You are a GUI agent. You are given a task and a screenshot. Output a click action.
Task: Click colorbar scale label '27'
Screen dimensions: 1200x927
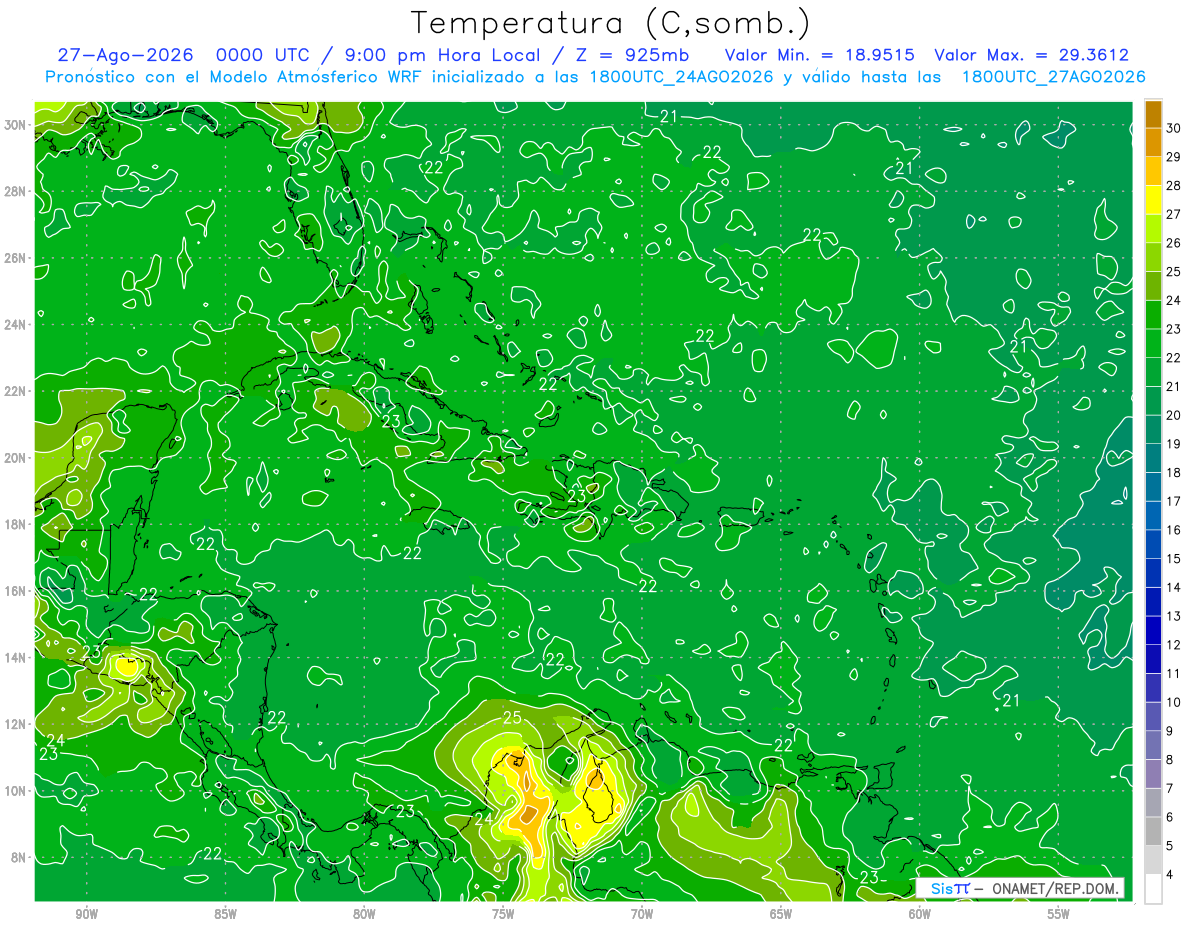[x=1174, y=214]
